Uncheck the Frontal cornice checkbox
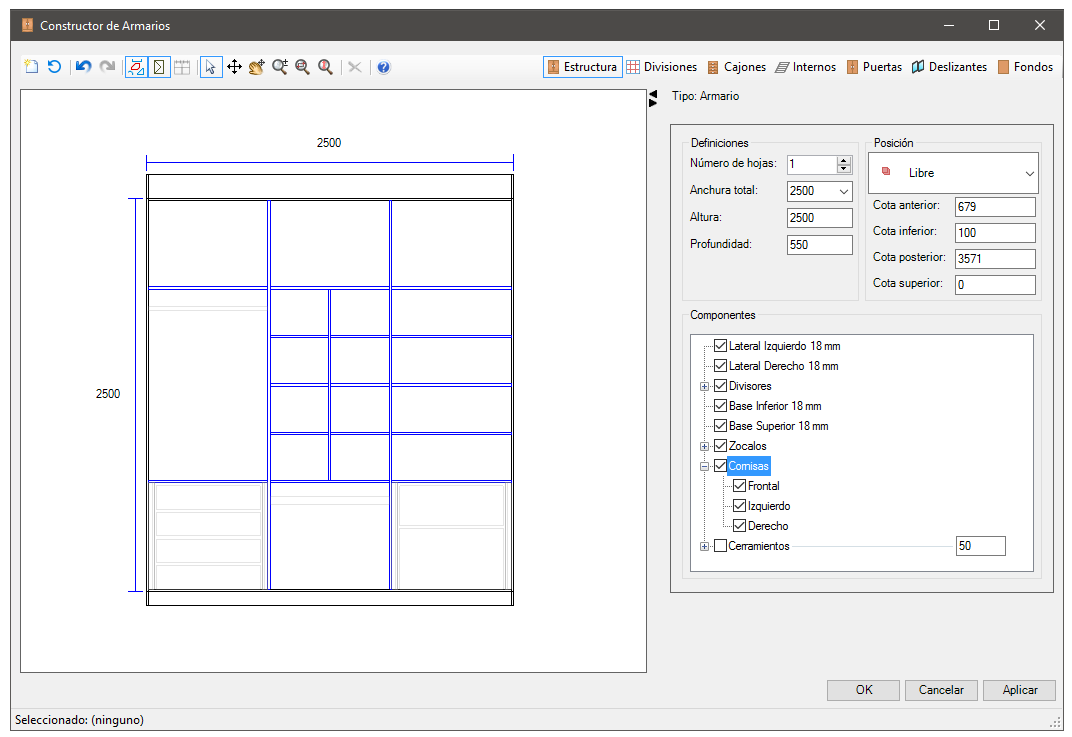 (739, 485)
